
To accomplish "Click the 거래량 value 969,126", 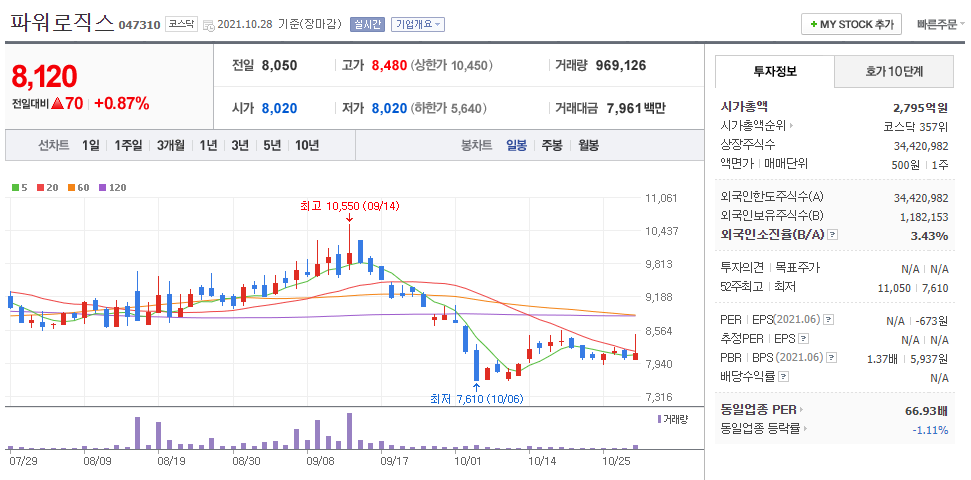I will pyautogui.click(x=620, y=66).
